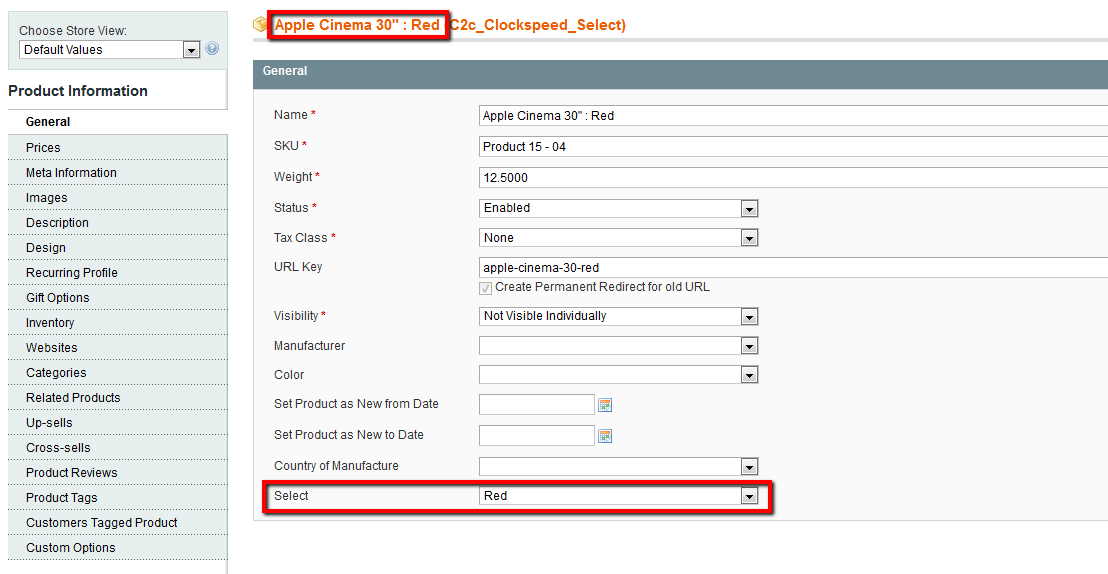Click the New to Date input field

click(x=537, y=435)
